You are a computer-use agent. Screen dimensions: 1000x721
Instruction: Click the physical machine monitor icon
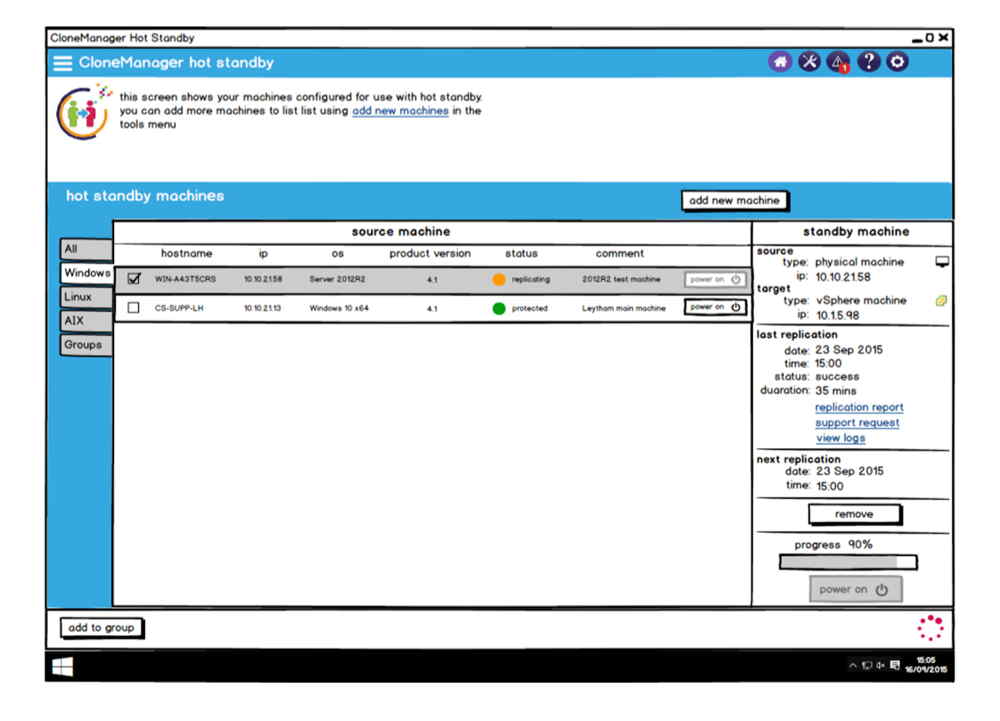point(941,262)
